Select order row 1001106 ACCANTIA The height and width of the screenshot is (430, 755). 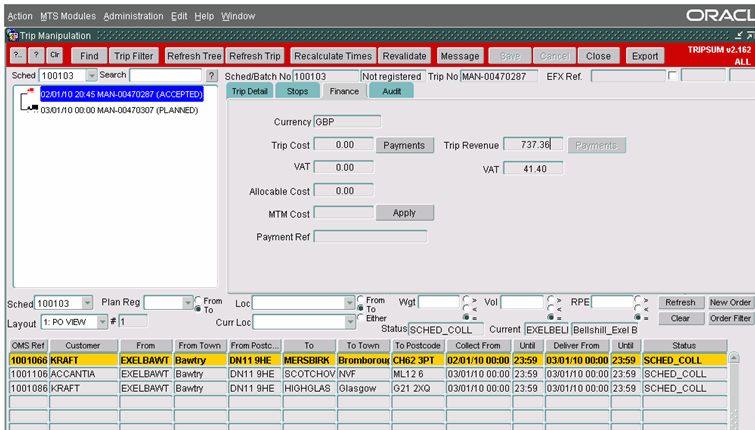[368, 374]
